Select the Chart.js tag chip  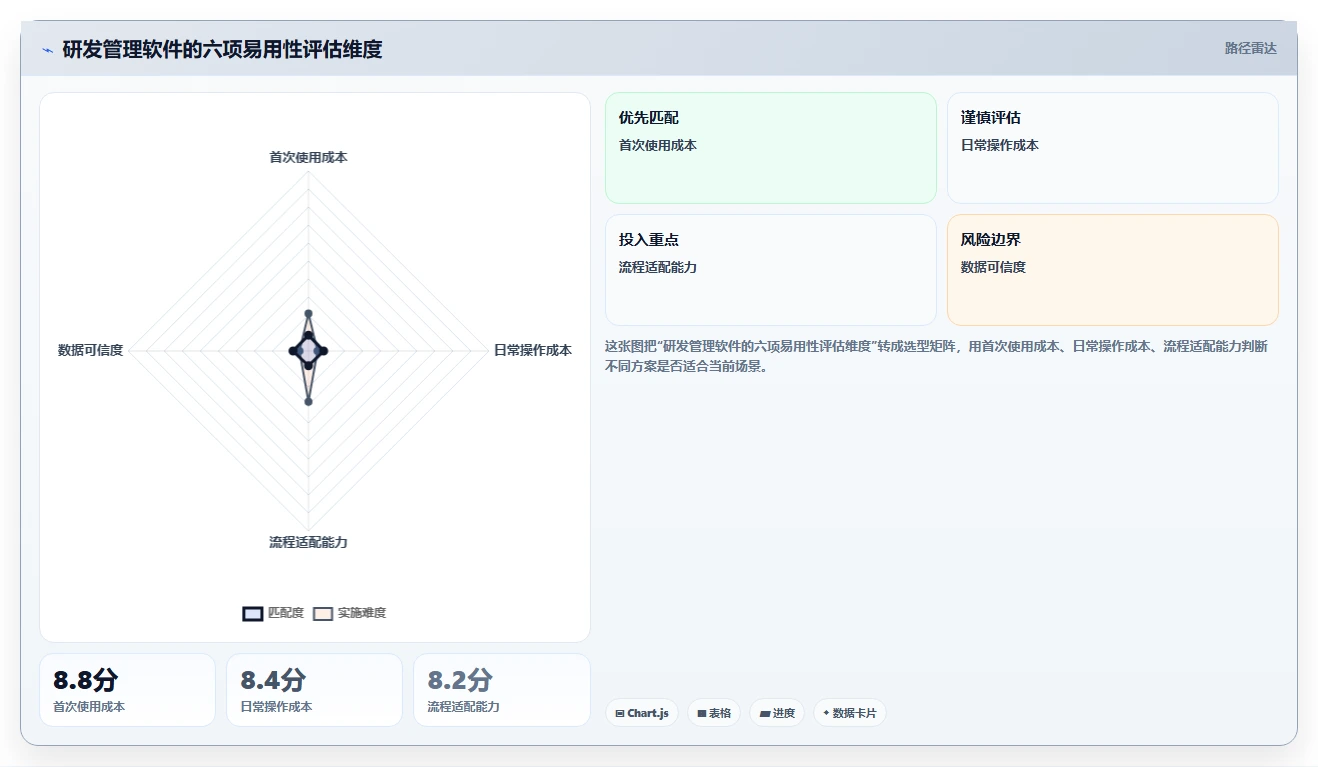click(642, 713)
